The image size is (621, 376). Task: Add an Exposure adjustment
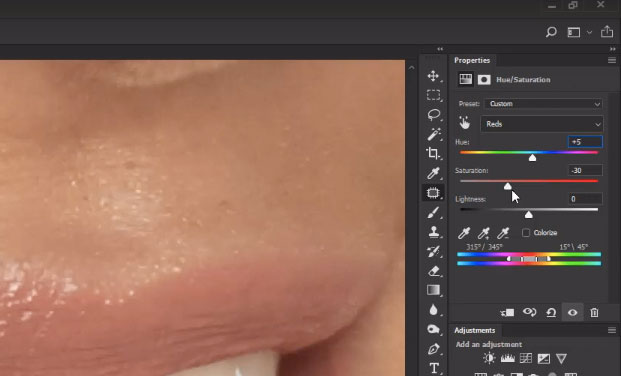(x=543, y=359)
